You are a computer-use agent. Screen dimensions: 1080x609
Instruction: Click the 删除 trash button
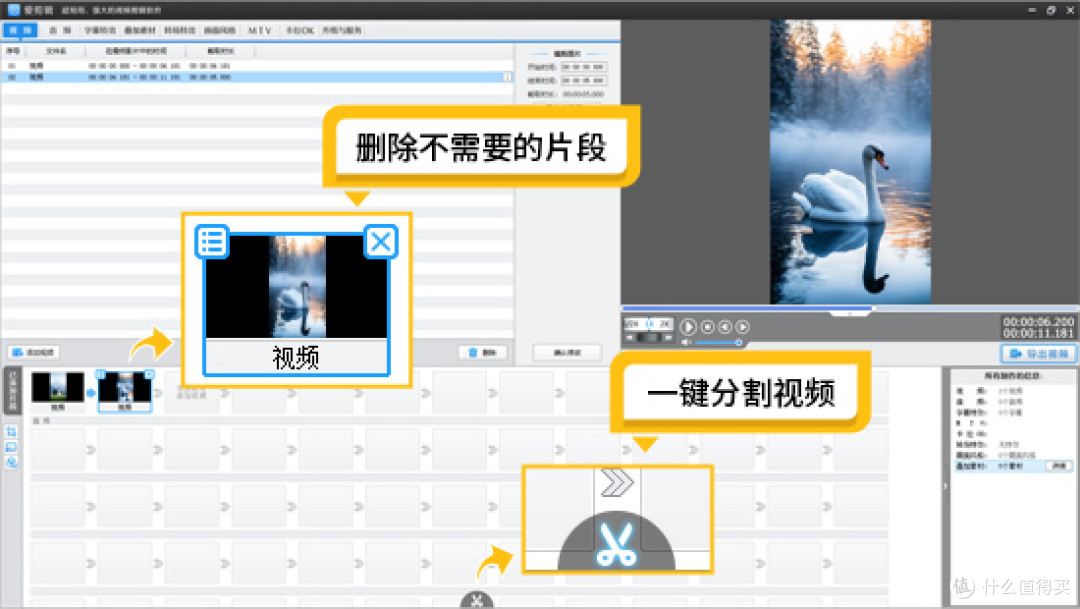coord(483,352)
